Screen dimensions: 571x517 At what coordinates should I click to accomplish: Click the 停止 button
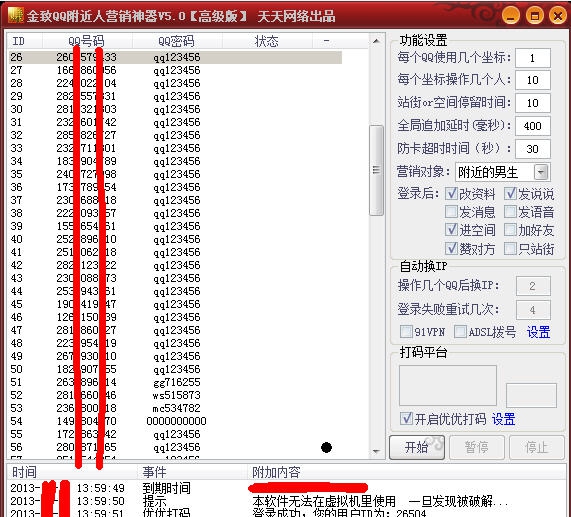pos(537,447)
